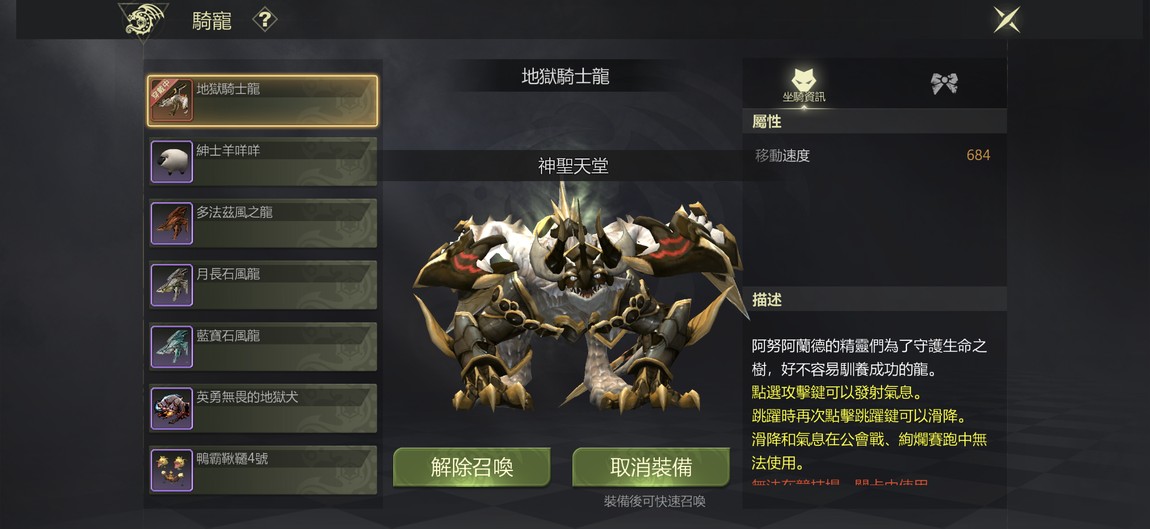
Task: Click the 解除召喚 button
Action: click(x=472, y=467)
